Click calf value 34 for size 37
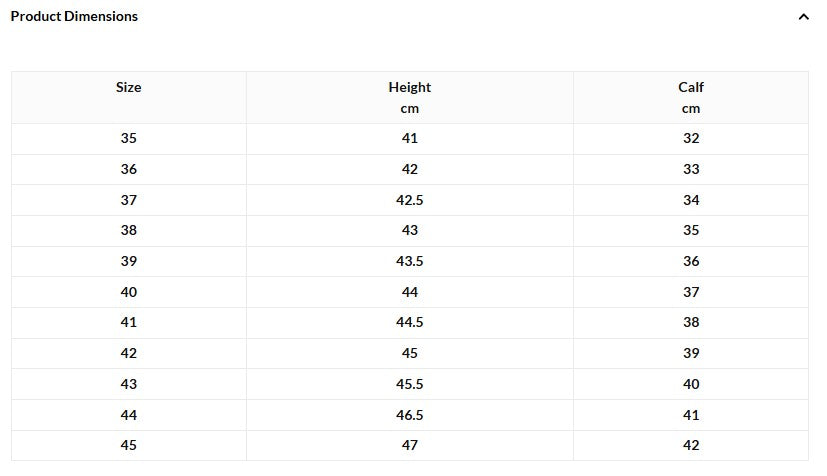 click(x=691, y=201)
